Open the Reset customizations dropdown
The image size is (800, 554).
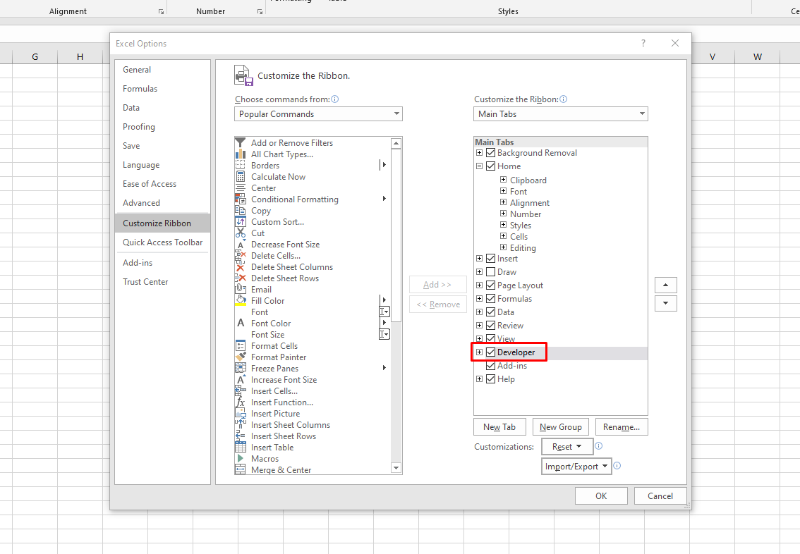click(x=567, y=446)
